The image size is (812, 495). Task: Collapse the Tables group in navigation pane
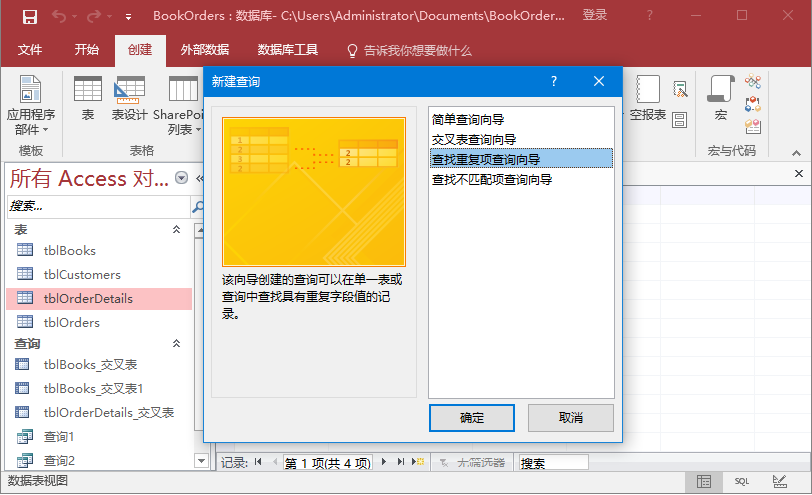[177, 230]
